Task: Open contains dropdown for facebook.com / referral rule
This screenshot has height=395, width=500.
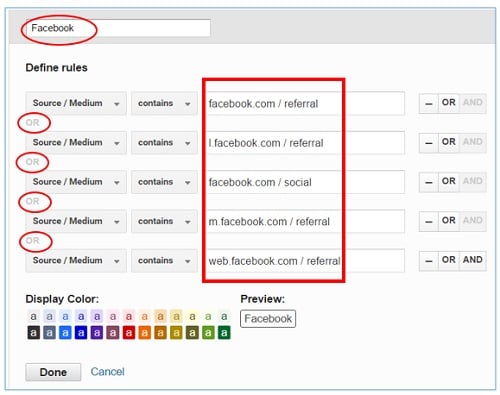Action: point(164,103)
